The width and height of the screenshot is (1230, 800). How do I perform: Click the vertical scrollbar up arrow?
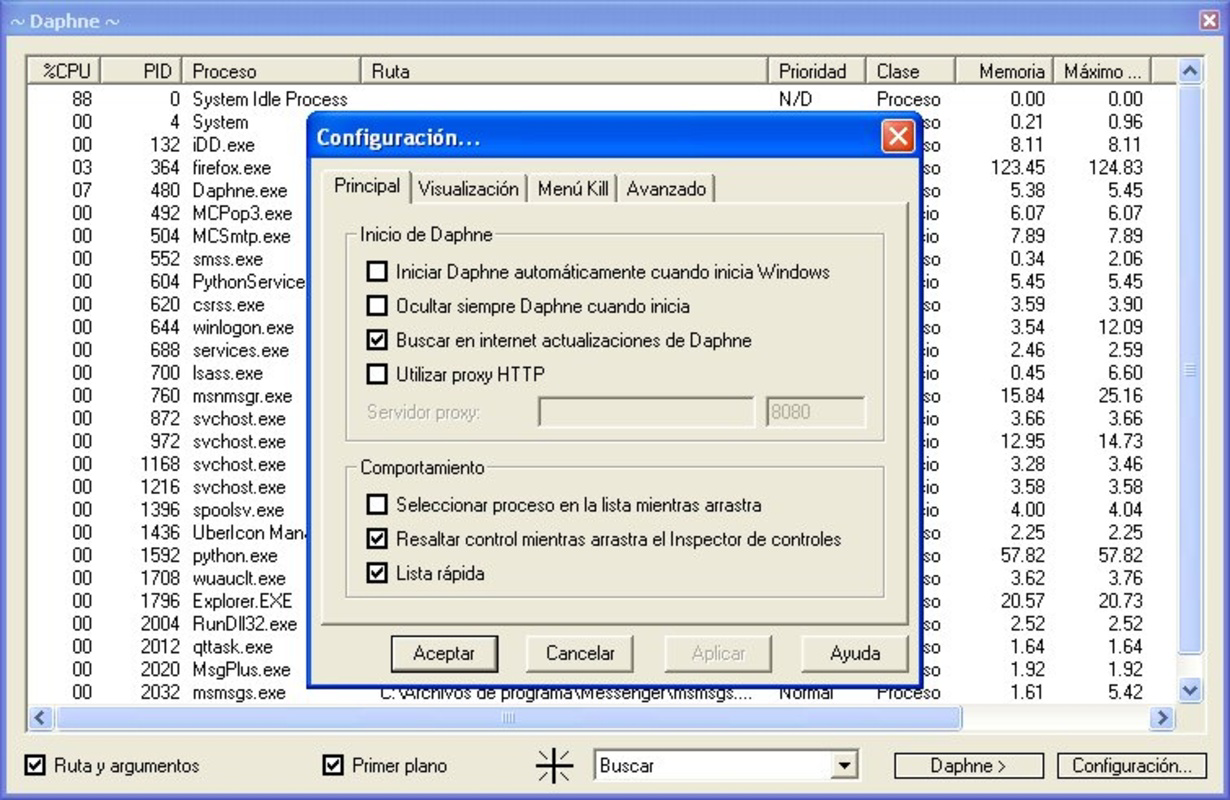click(x=1189, y=71)
